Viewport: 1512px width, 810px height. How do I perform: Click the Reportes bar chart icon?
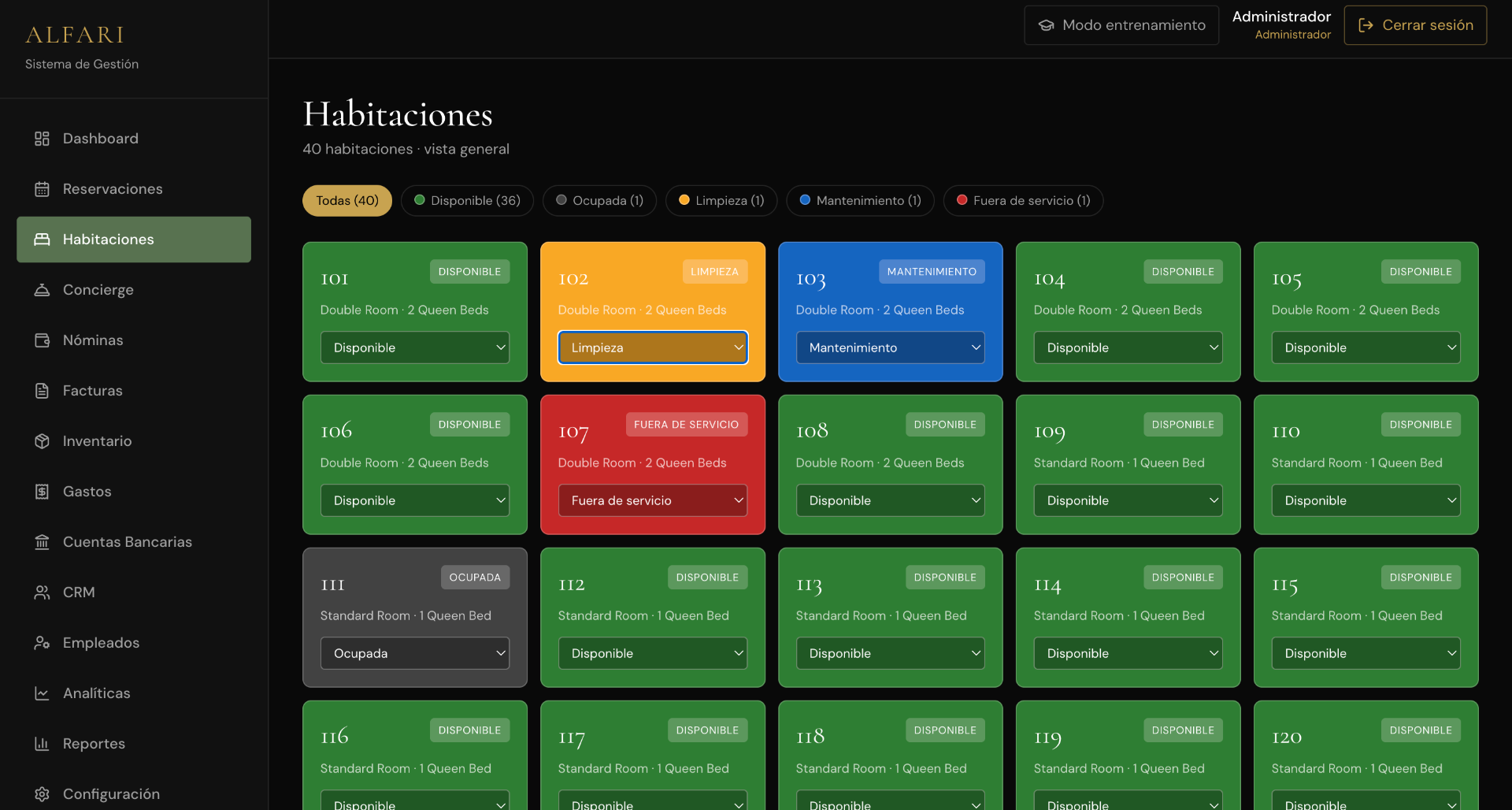(42, 744)
